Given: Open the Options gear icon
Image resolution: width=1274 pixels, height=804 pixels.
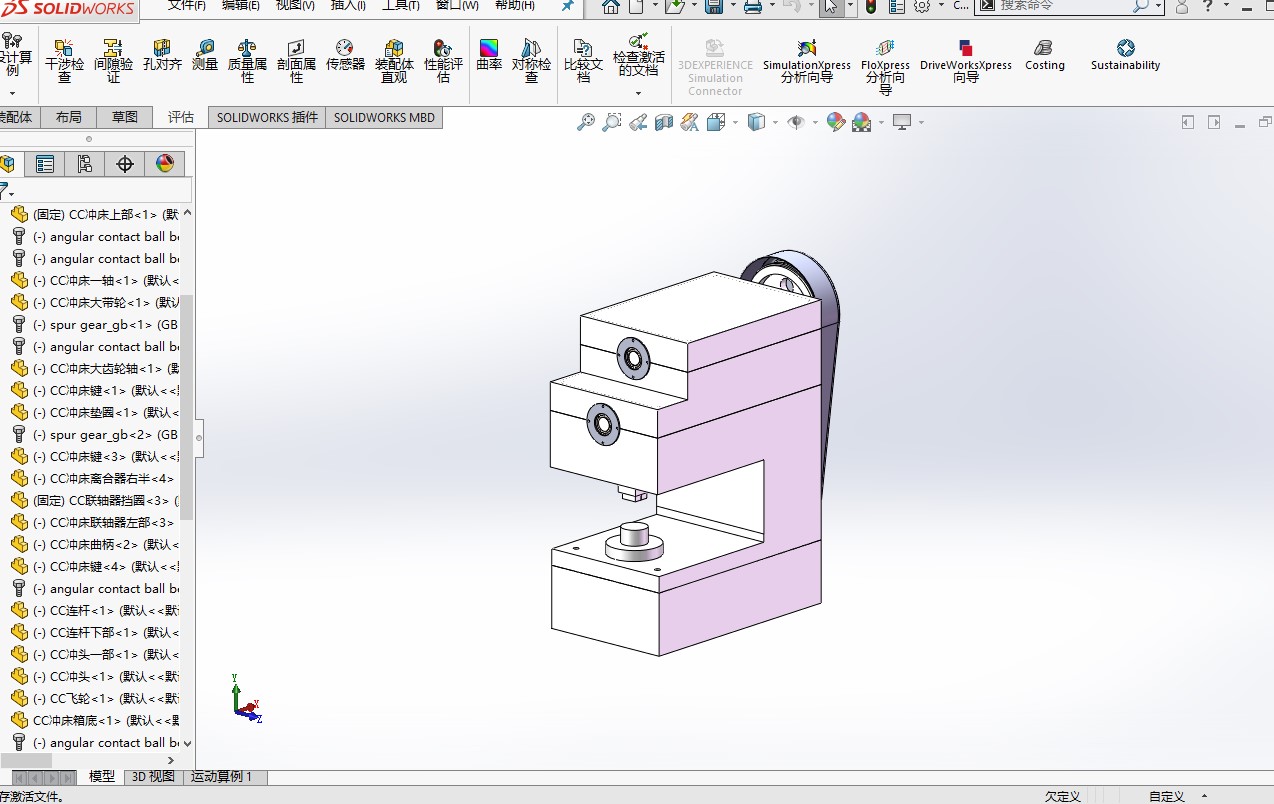Looking at the screenshot, I should click(x=921, y=7).
